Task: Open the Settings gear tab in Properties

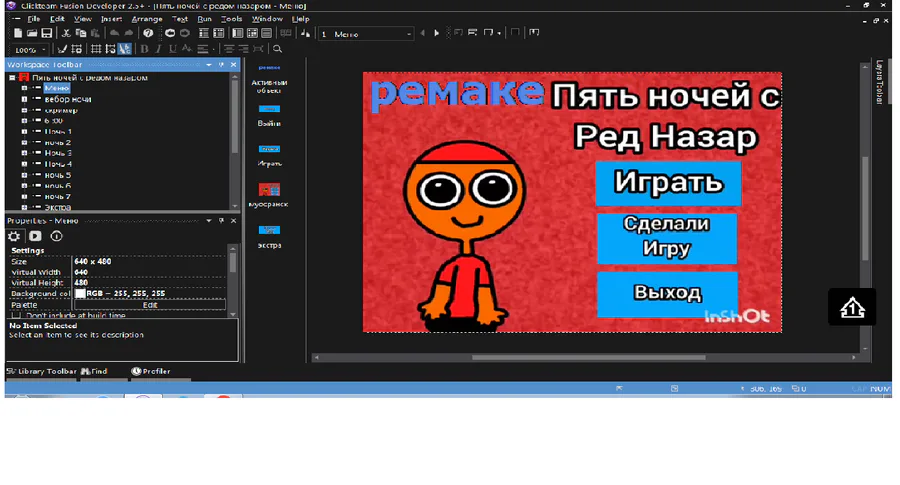Action: point(14,236)
